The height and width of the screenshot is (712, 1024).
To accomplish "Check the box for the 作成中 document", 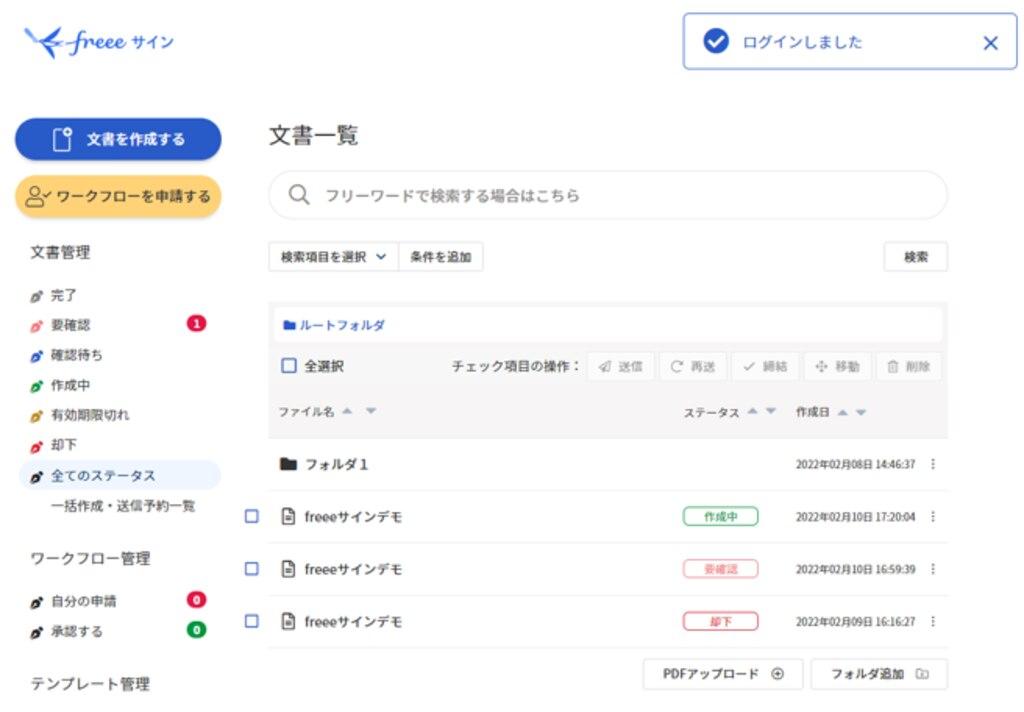I will click(251, 516).
